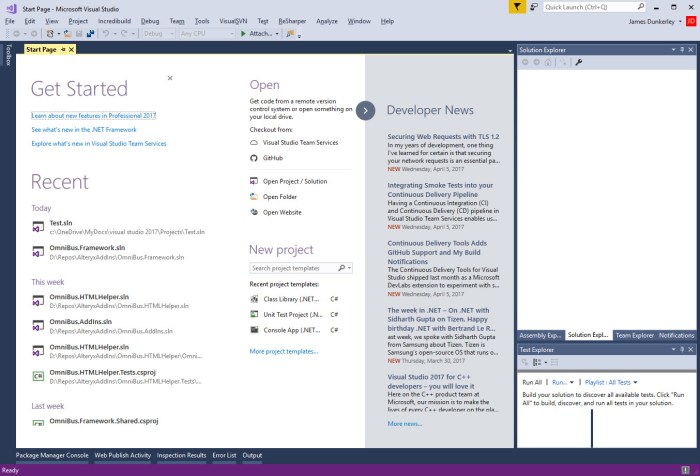700x476 pixels.
Task: Select the Unit Test Project template
Action: 292,314
